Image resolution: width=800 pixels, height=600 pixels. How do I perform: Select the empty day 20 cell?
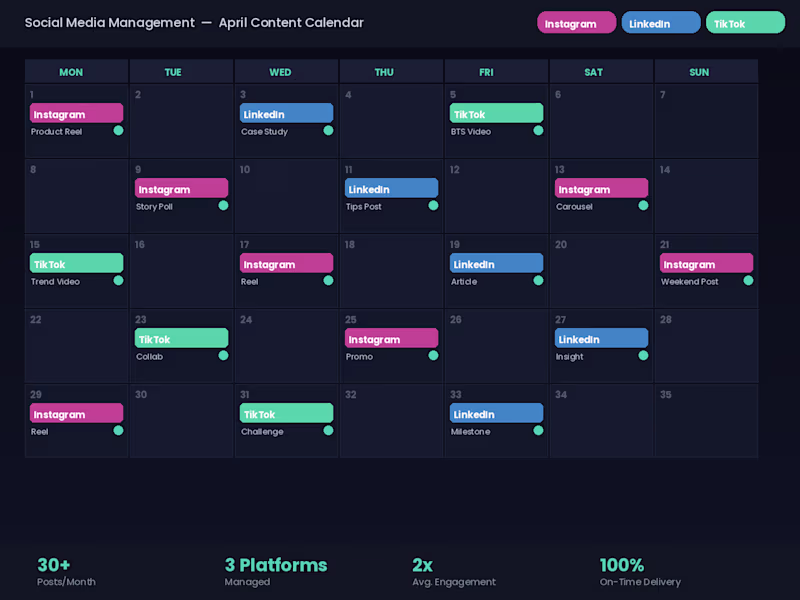click(x=602, y=271)
